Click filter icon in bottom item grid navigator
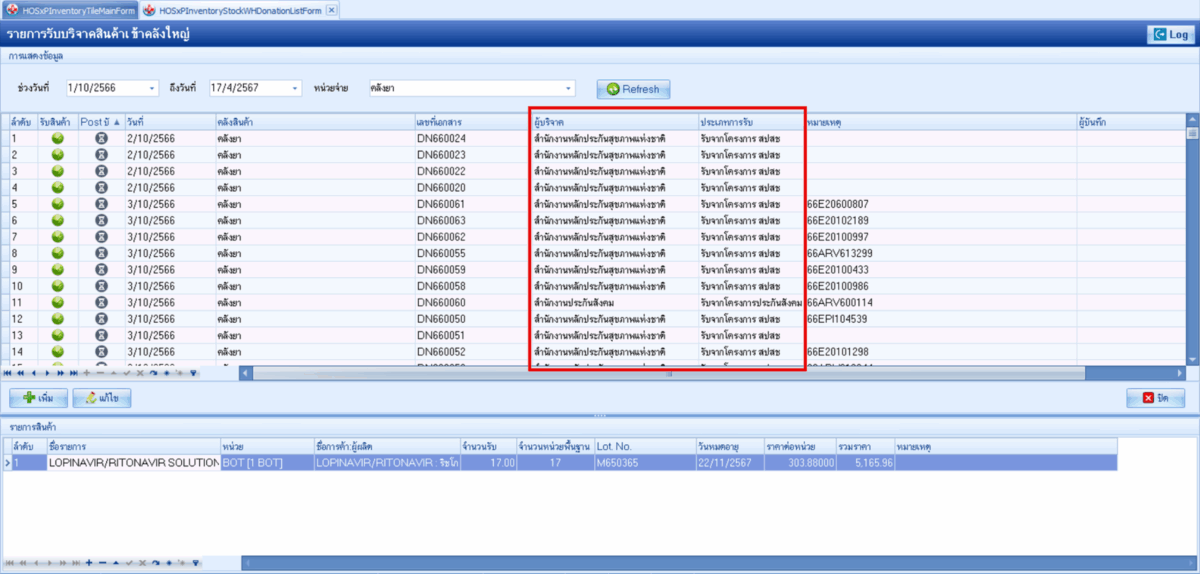The width and height of the screenshot is (1200, 574). (x=194, y=563)
